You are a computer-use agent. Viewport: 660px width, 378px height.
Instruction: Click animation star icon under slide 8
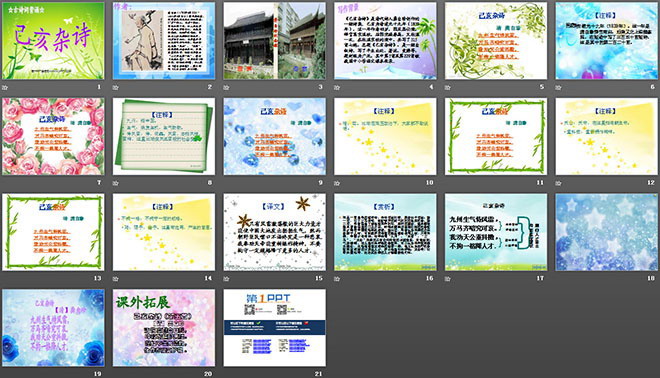click(116, 183)
